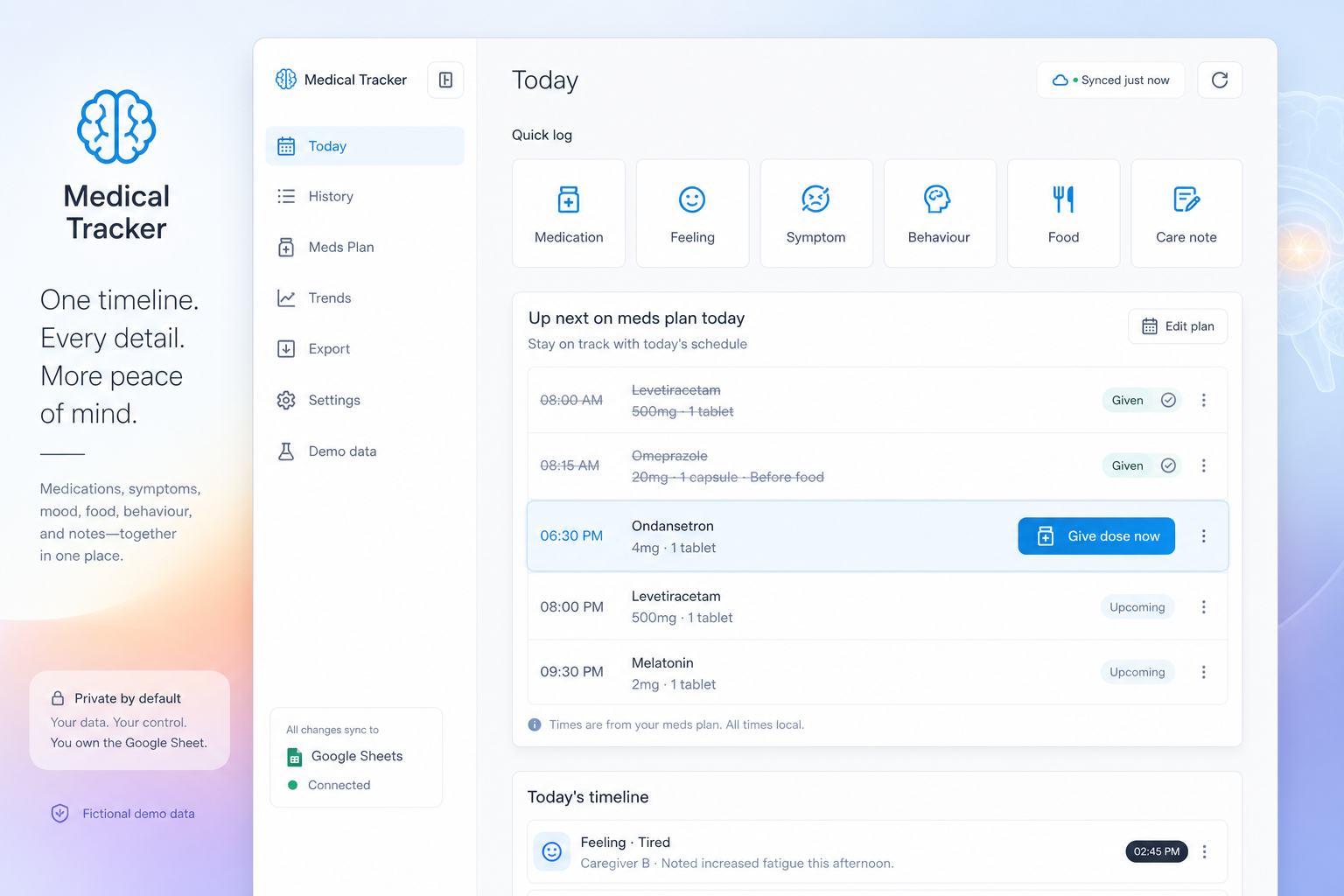The image size is (1344, 896).
Task: Click the Edit plan button
Action: pyautogui.click(x=1178, y=326)
